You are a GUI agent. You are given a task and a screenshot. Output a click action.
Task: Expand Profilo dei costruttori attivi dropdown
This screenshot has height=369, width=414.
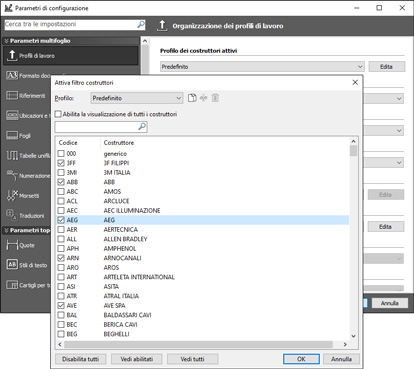262,67
